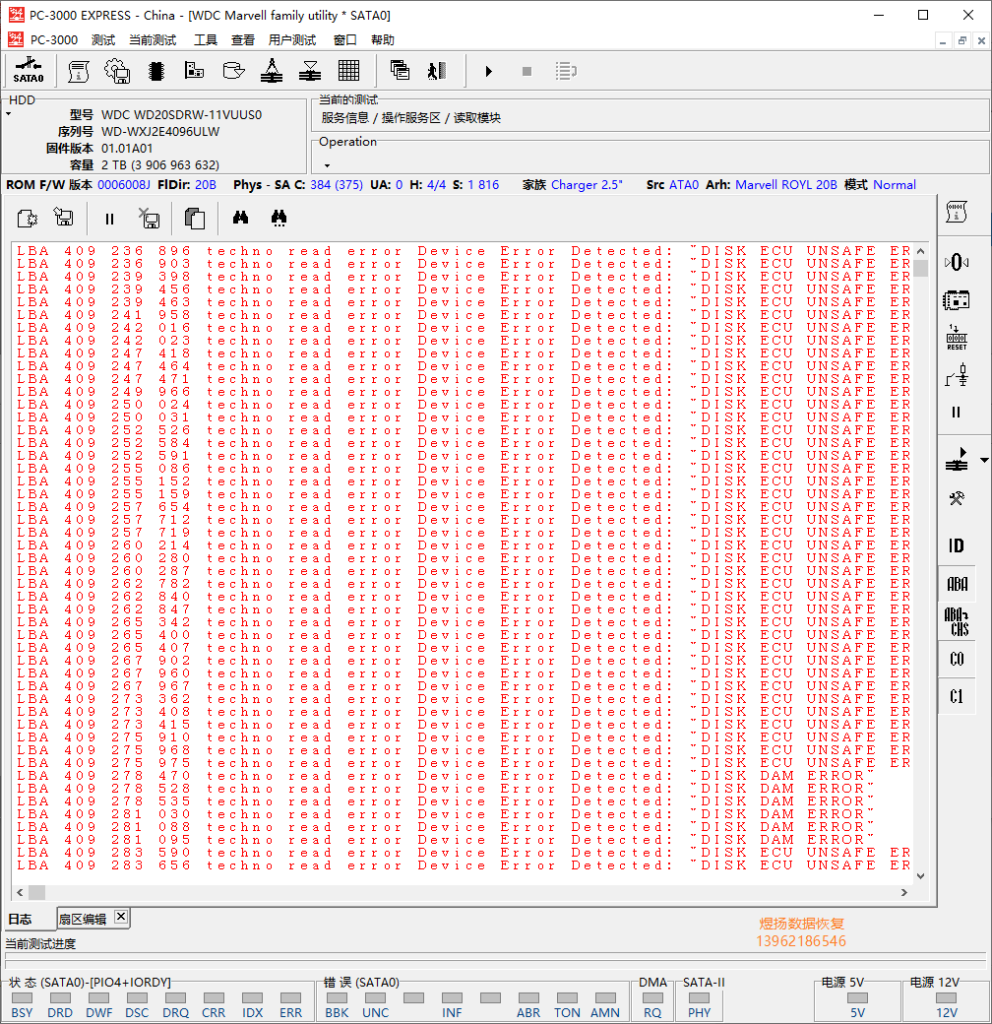992x1024 pixels.
Task: Open the 帮助 menu
Action: [383, 40]
